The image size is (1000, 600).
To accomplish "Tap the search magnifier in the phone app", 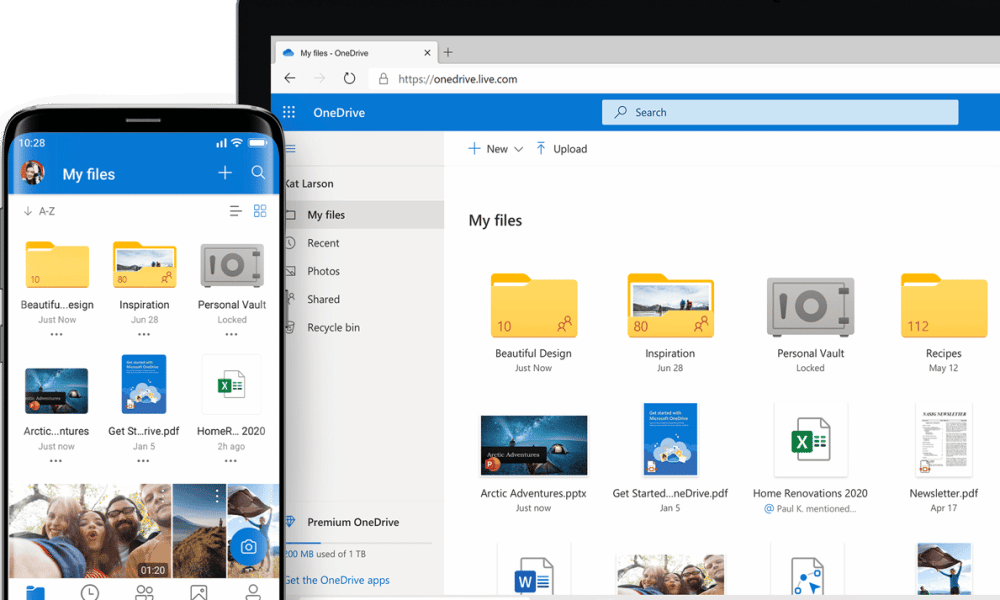I will pos(258,172).
